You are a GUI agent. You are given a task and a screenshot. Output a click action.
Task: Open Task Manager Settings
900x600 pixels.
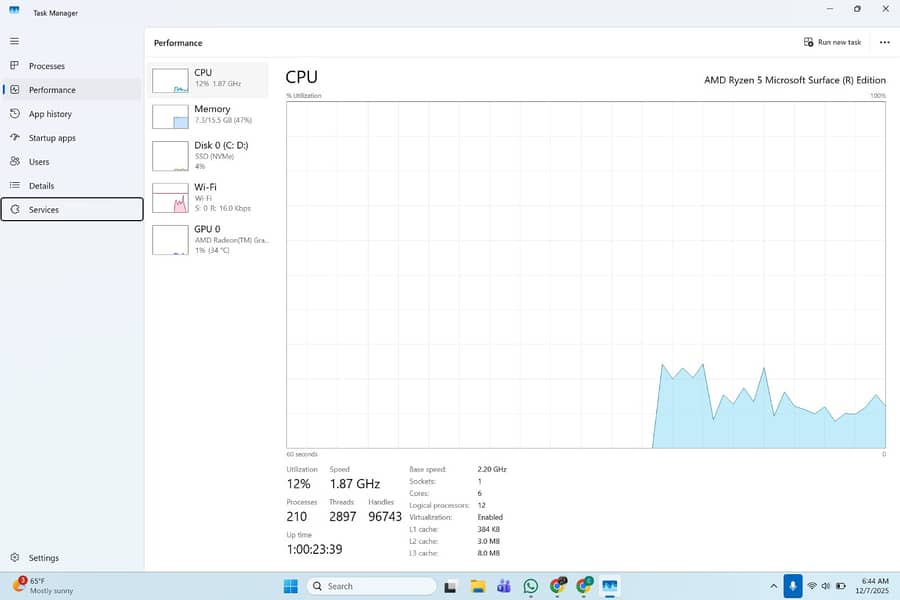pos(43,558)
